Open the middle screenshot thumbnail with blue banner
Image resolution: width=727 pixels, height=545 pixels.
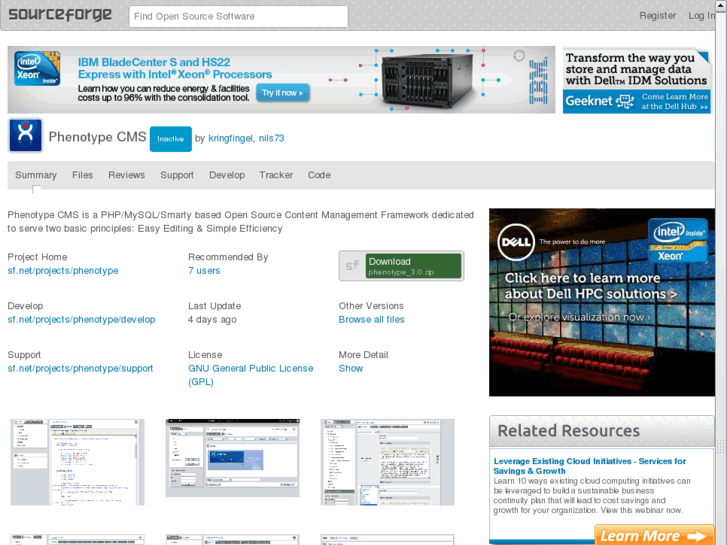point(233,458)
